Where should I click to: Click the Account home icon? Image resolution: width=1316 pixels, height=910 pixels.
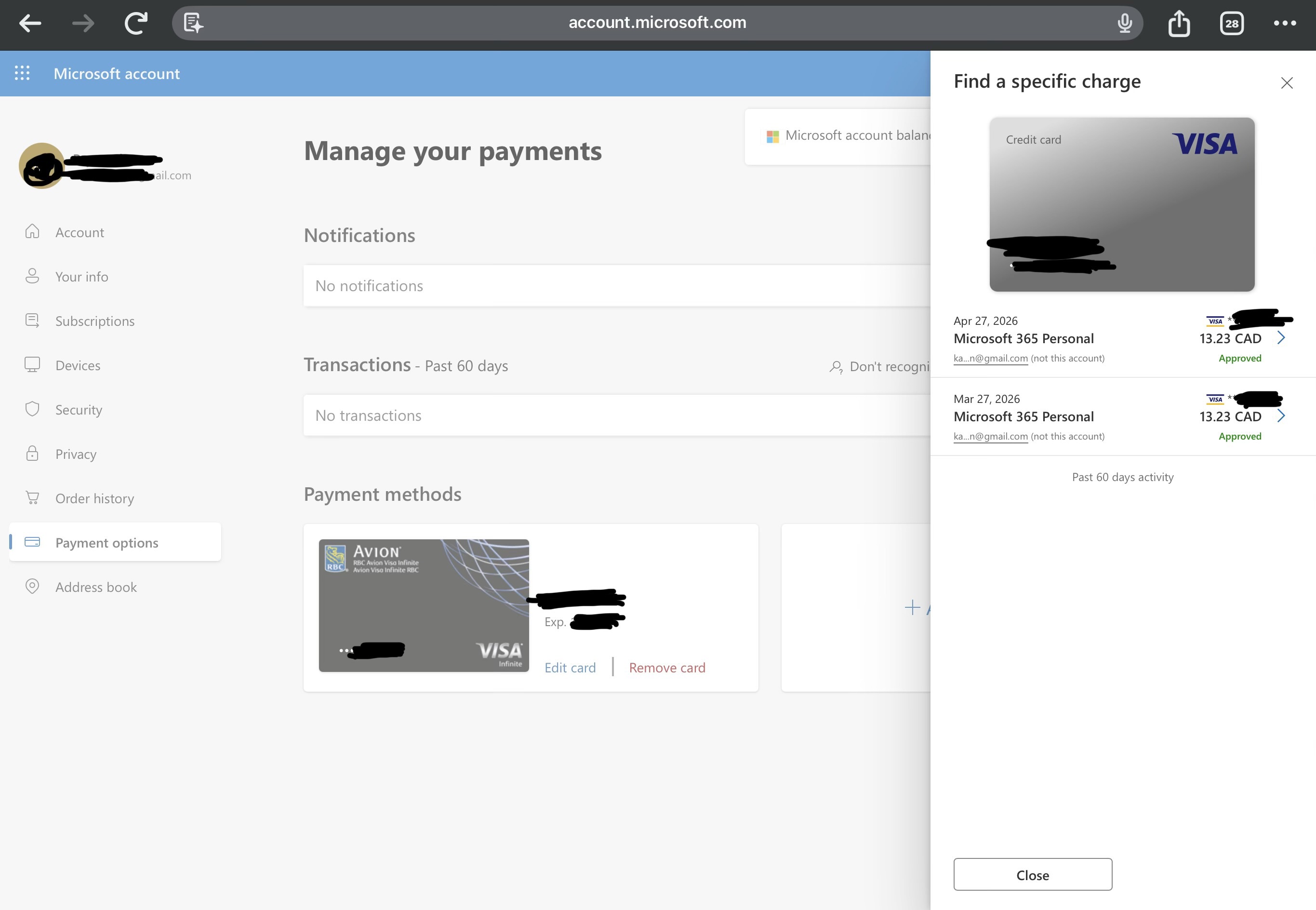(x=32, y=231)
